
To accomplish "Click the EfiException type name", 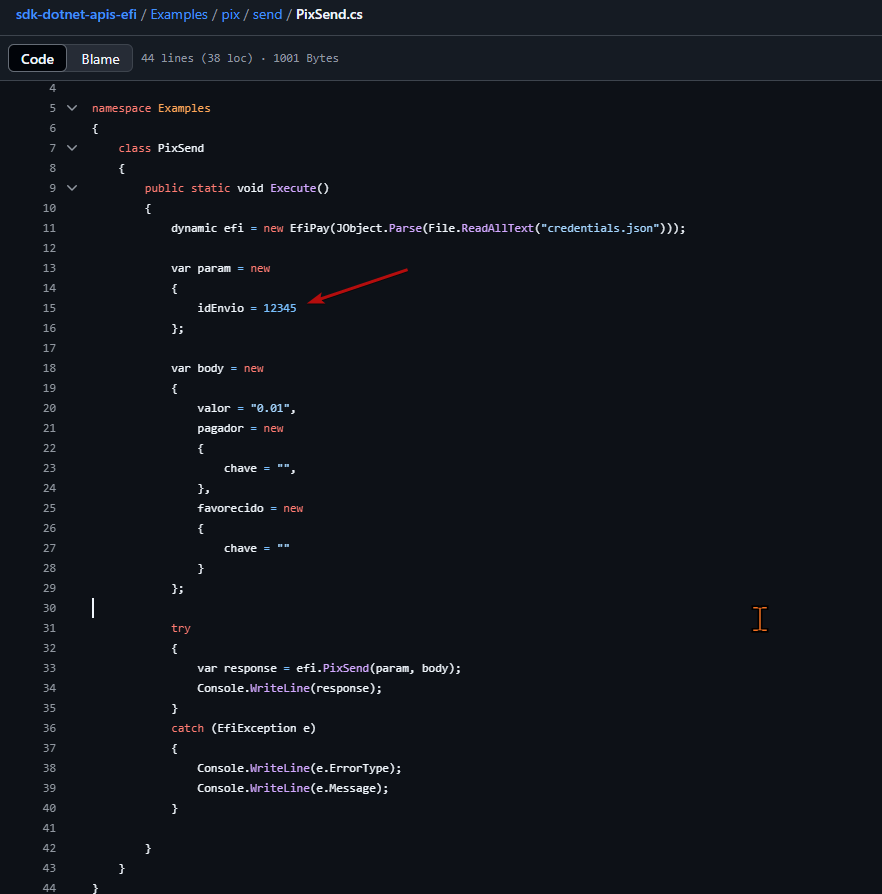I will point(257,728).
